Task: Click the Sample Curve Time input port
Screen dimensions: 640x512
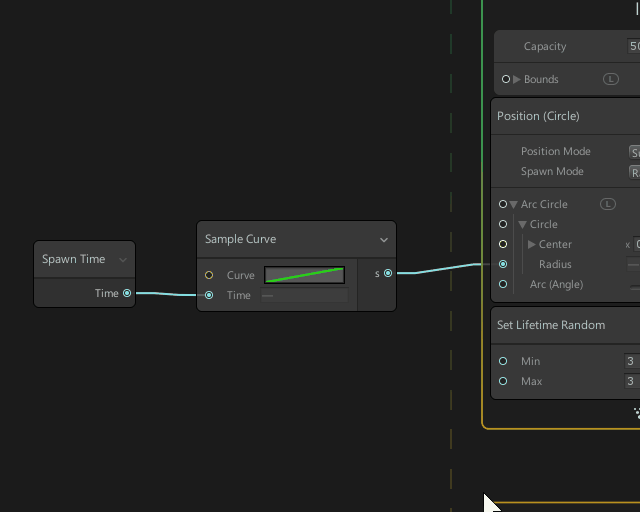Action: 209,295
